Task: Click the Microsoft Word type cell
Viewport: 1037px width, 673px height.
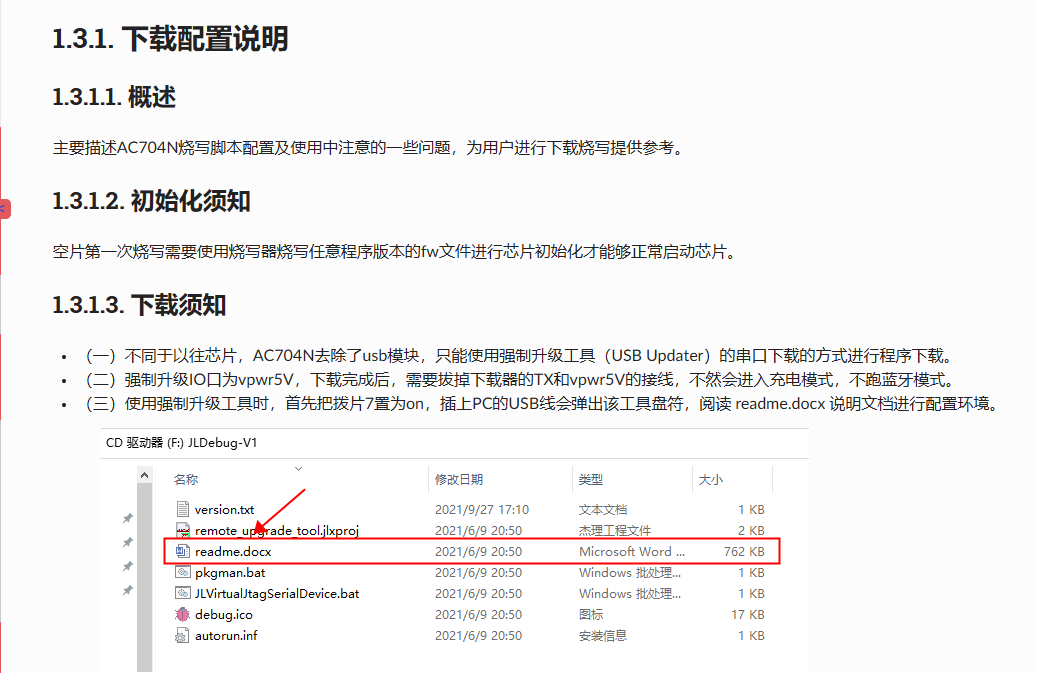Action: pyautogui.click(x=632, y=551)
